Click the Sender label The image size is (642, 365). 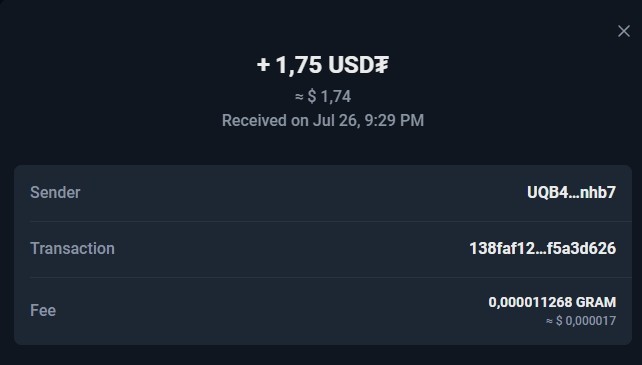pos(55,193)
